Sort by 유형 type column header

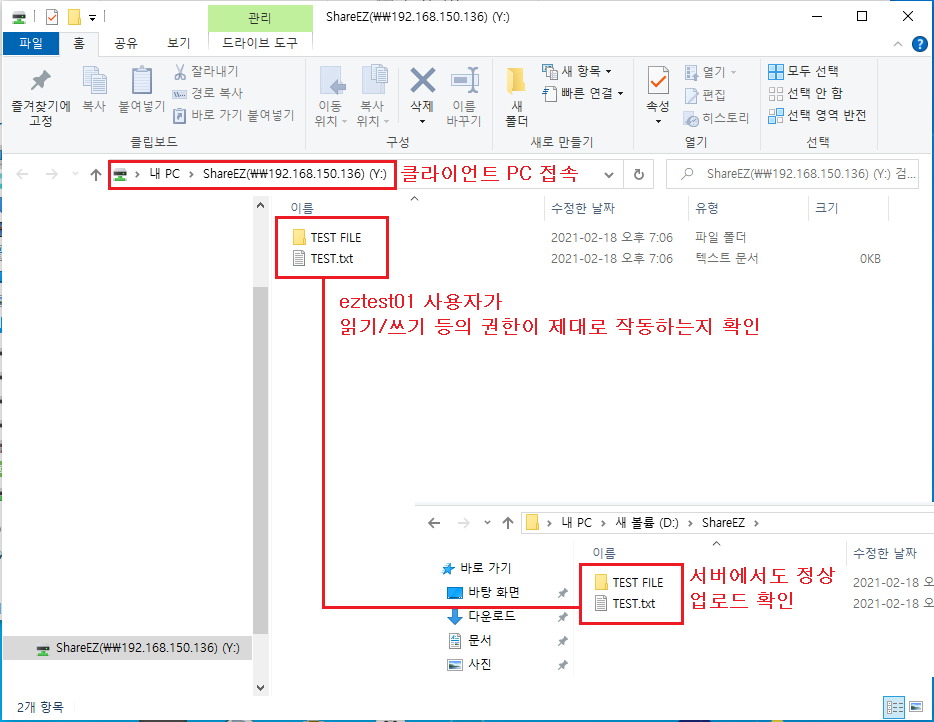[707, 208]
